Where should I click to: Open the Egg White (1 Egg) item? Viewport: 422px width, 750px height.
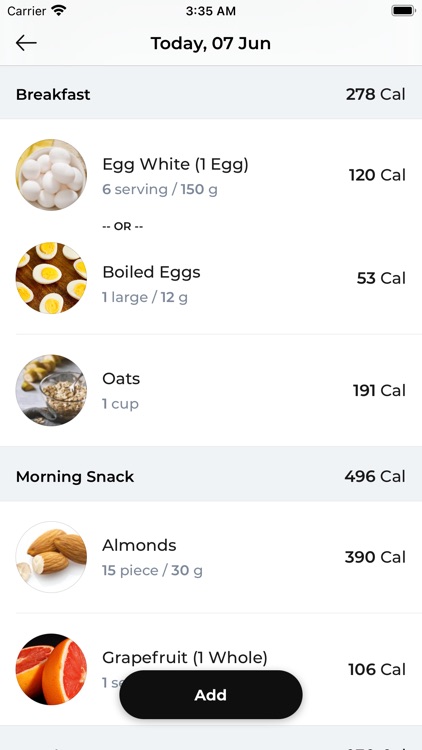coord(175,164)
